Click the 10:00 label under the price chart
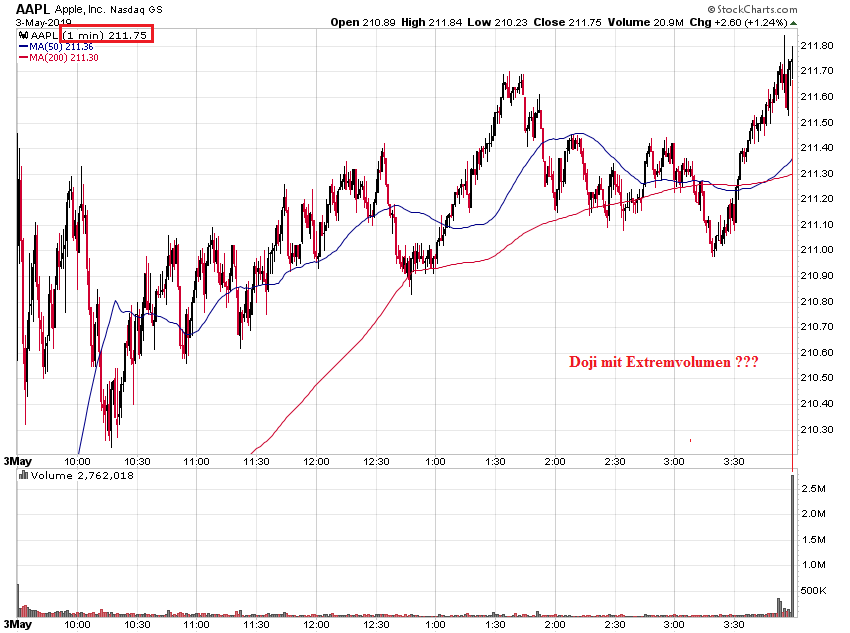Viewport: 850px width, 633px height. [78, 461]
